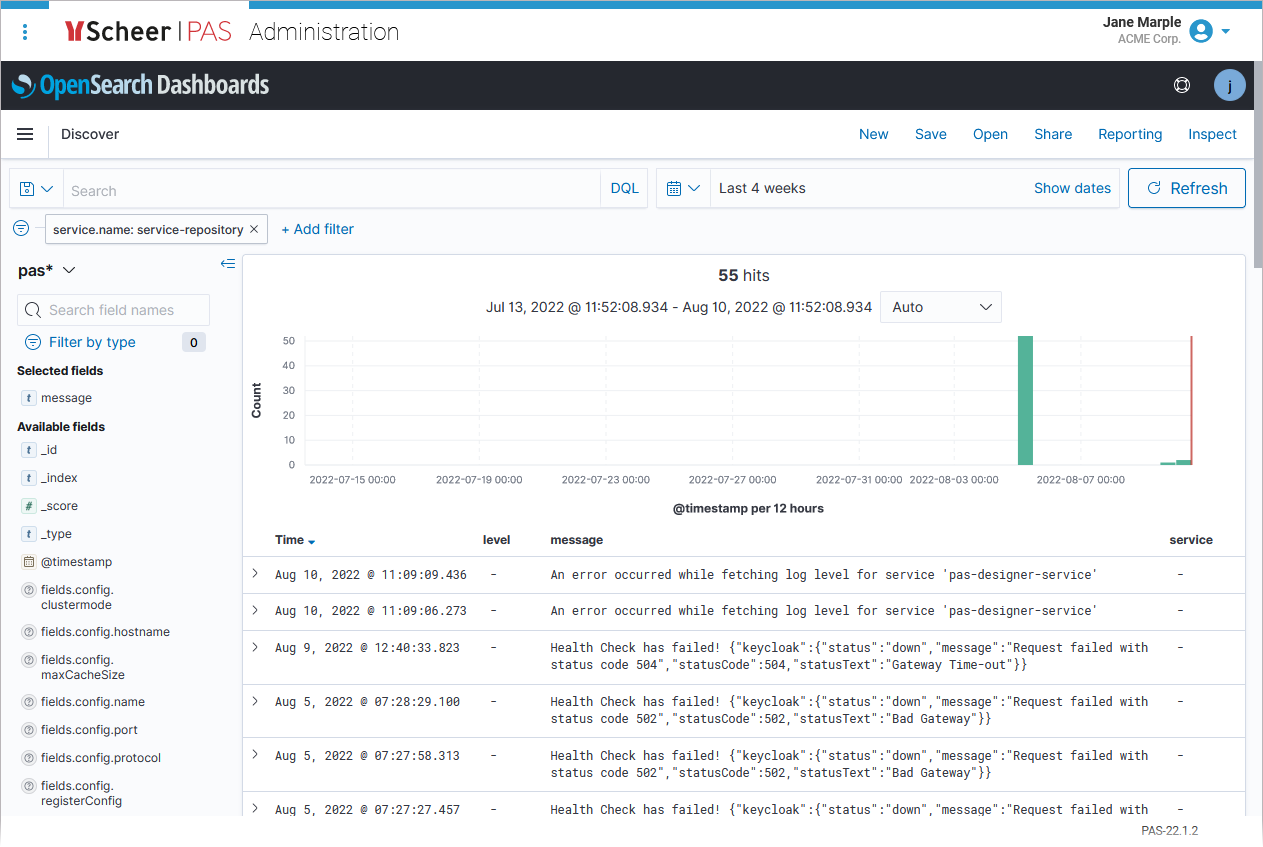Click the help lifebuoy icon
Image resolution: width=1263 pixels, height=847 pixels.
pos(1181,85)
